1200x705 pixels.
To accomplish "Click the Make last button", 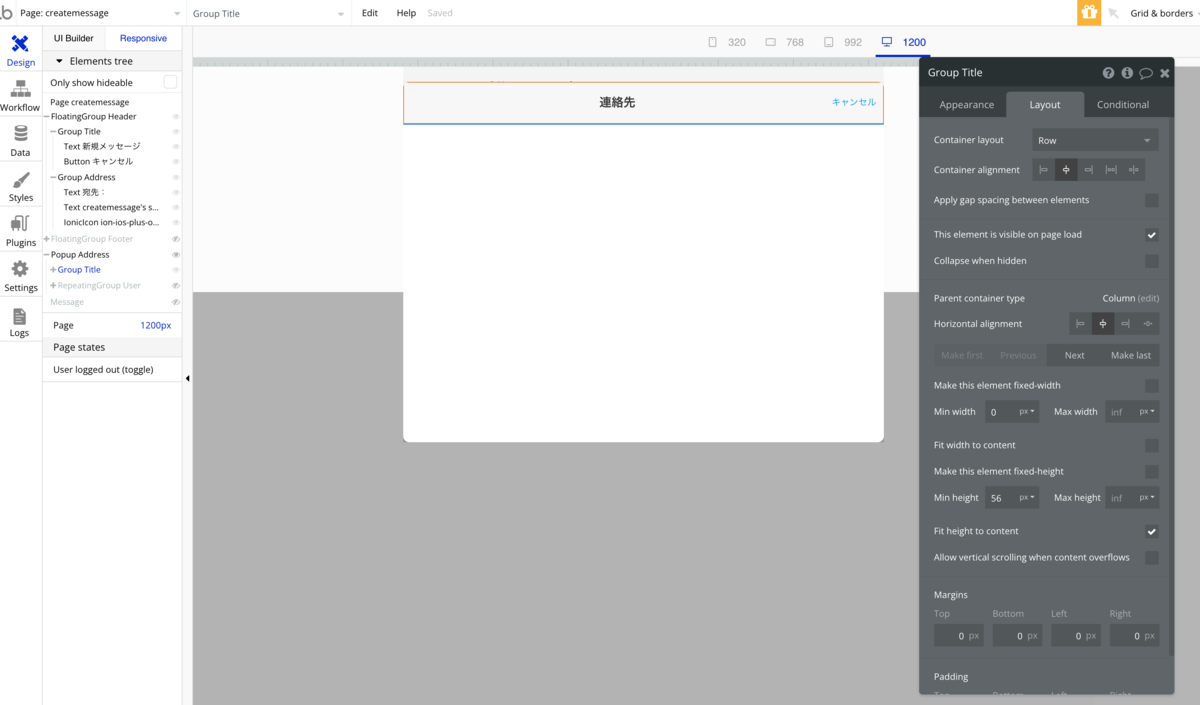I will (1130, 355).
